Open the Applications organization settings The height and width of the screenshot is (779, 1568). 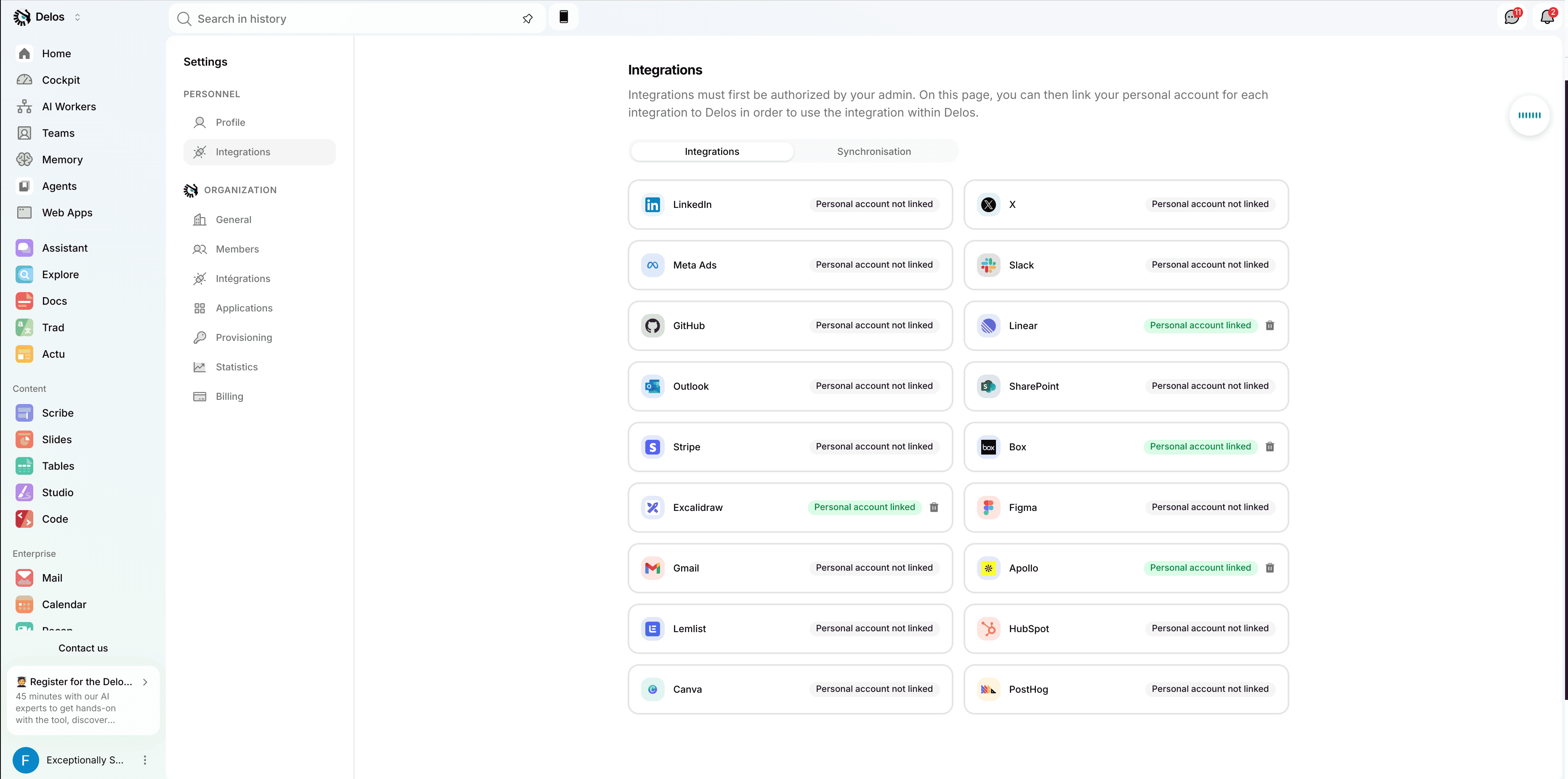[259, 308]
